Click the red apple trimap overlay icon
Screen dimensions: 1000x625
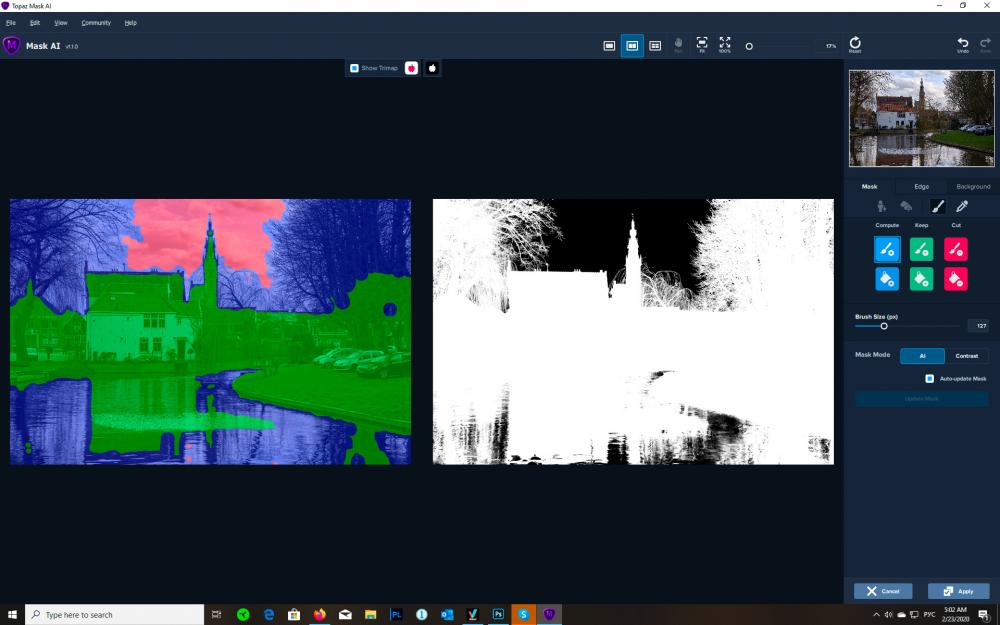[411, 68]
